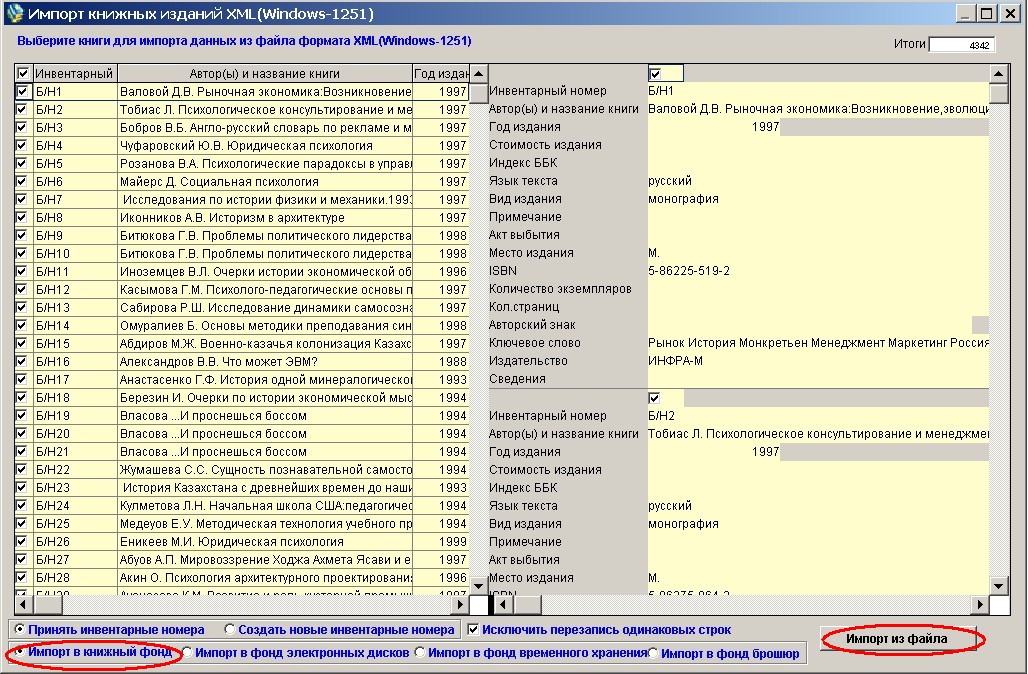Click the 'Итоги' total count field
1028x674 pixels.
tap(960, 45)
